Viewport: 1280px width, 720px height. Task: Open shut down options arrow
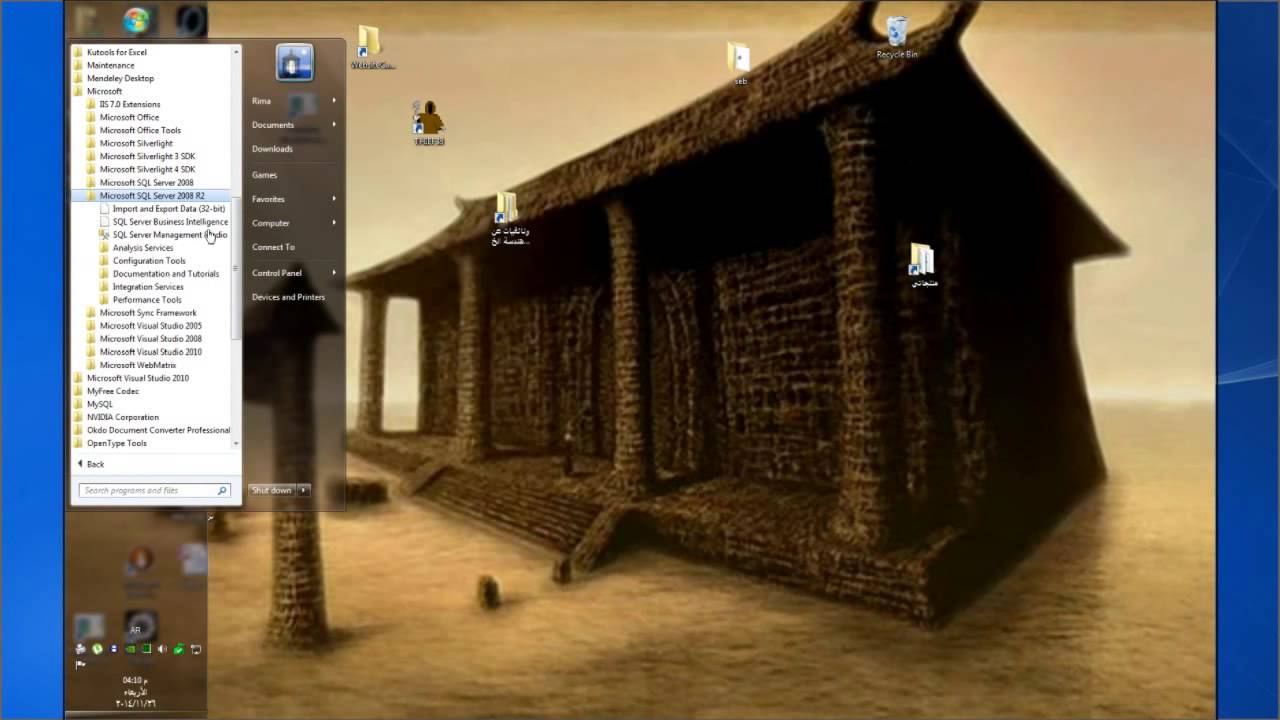pyautogui.click(x=303, y=490)
